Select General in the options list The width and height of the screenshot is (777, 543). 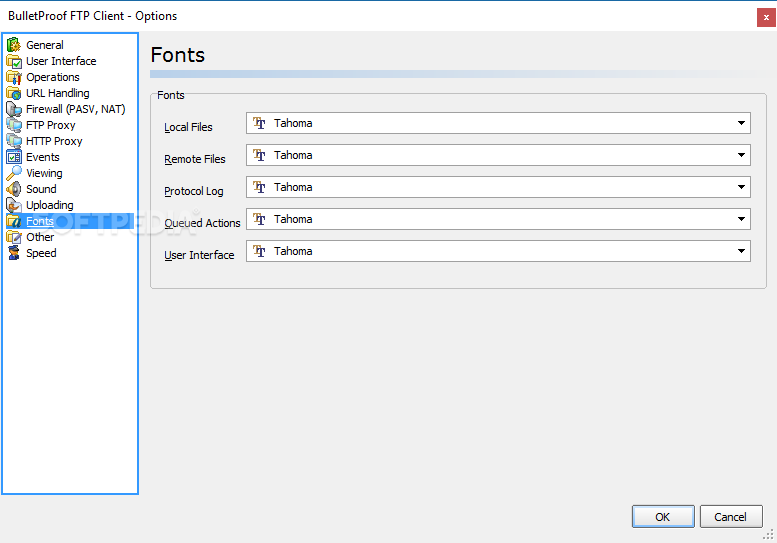click(x=45, y=45)
